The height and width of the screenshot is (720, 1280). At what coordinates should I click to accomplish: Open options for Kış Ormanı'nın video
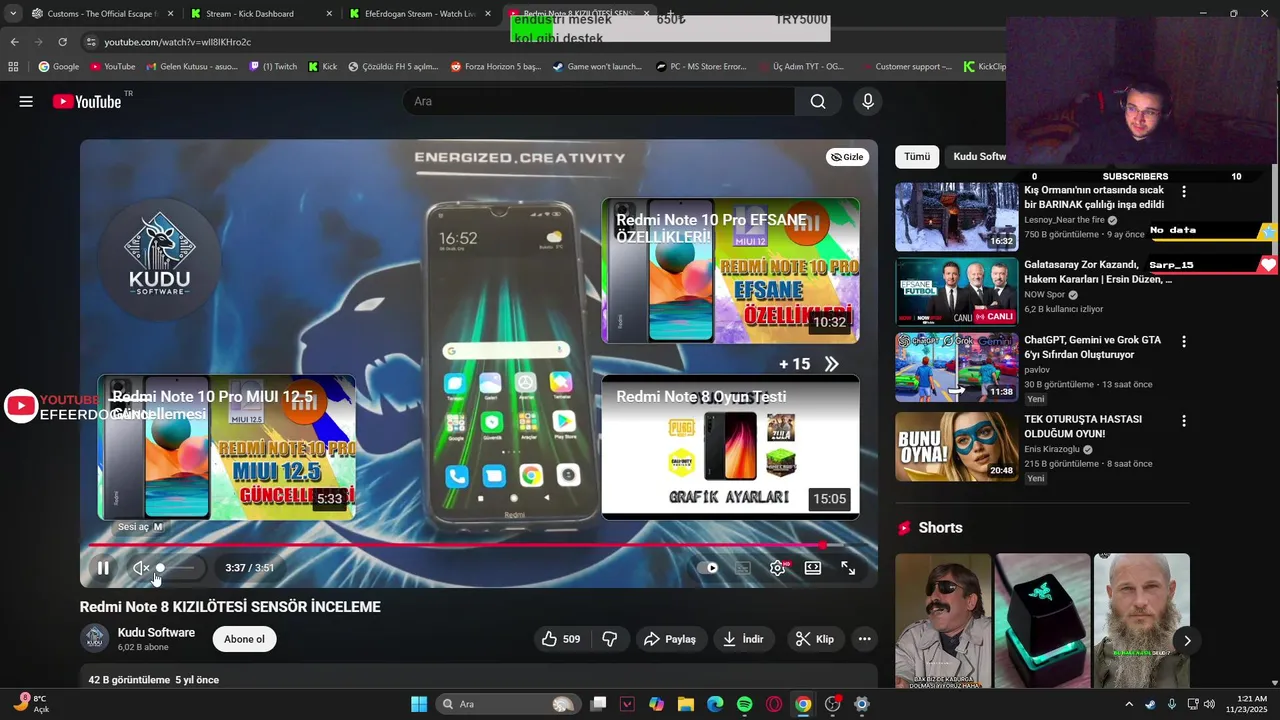coord(1184,191)
